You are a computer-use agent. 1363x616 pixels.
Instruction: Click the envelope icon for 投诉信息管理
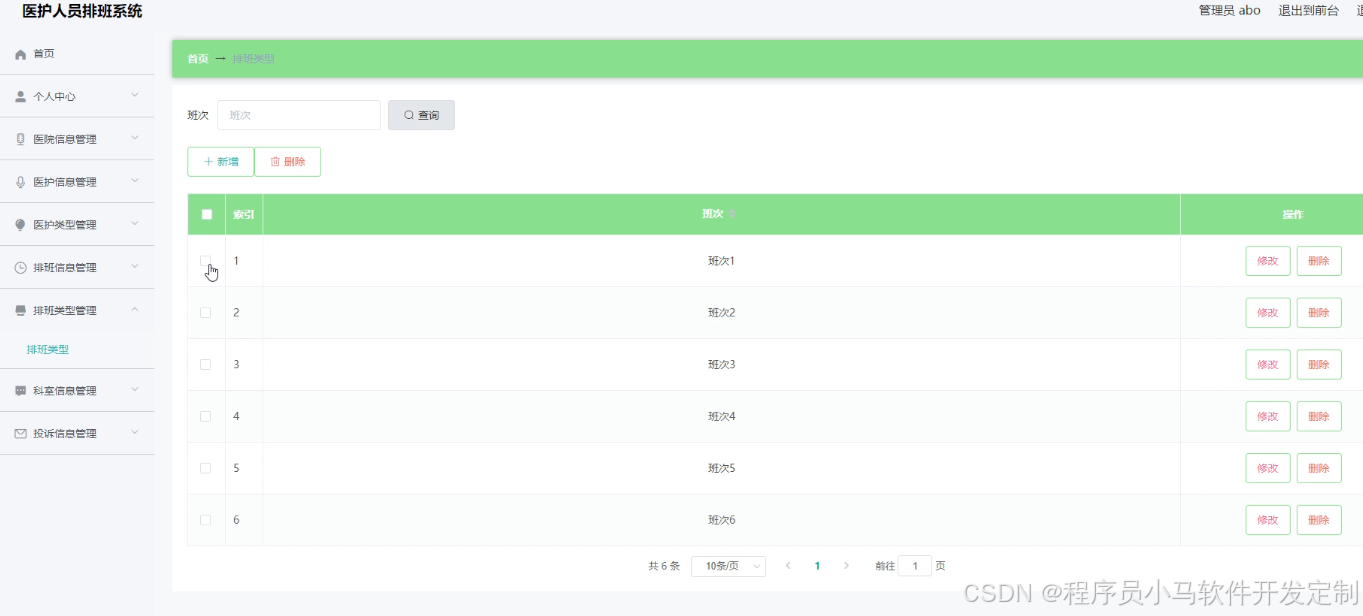(20, 434)
